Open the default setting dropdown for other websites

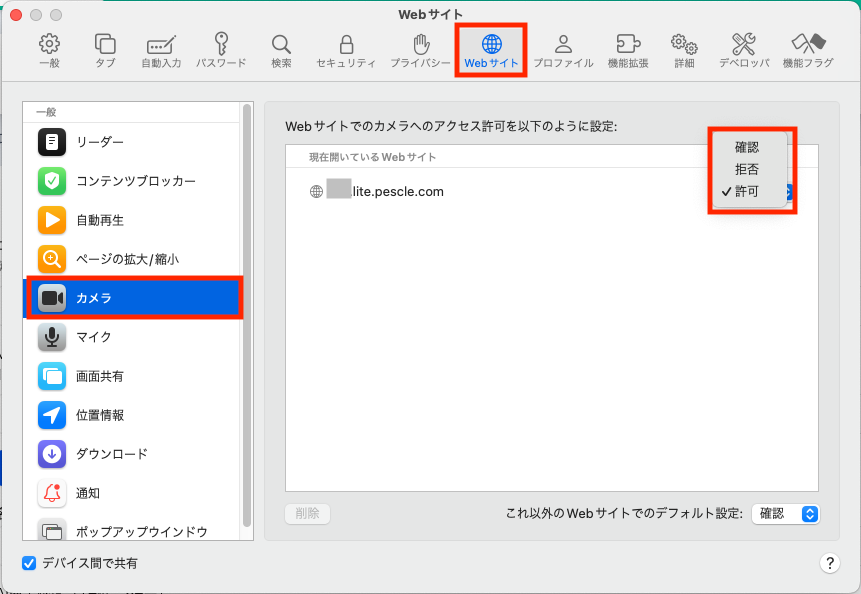[786, 514]
